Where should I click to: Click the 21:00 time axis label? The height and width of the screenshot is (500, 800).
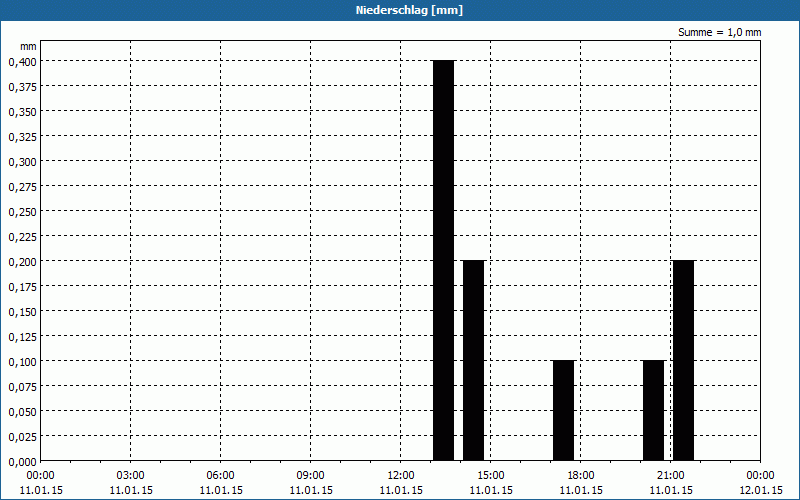[x=671, y=476]
